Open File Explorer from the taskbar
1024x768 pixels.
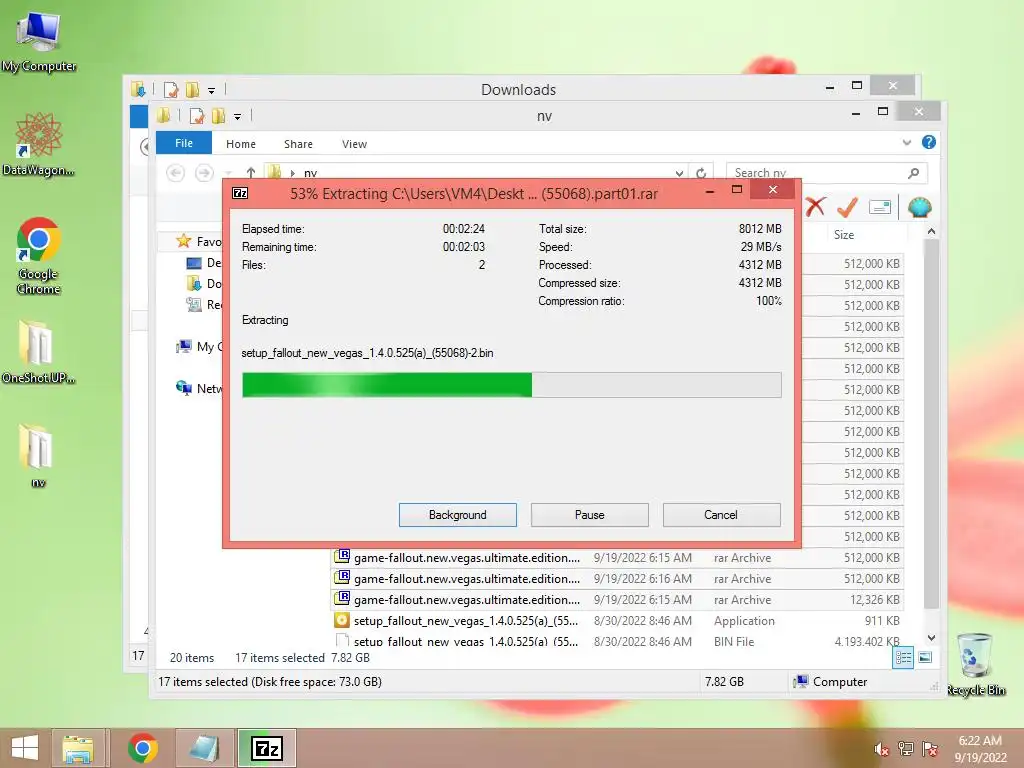[x=78, y=748]
